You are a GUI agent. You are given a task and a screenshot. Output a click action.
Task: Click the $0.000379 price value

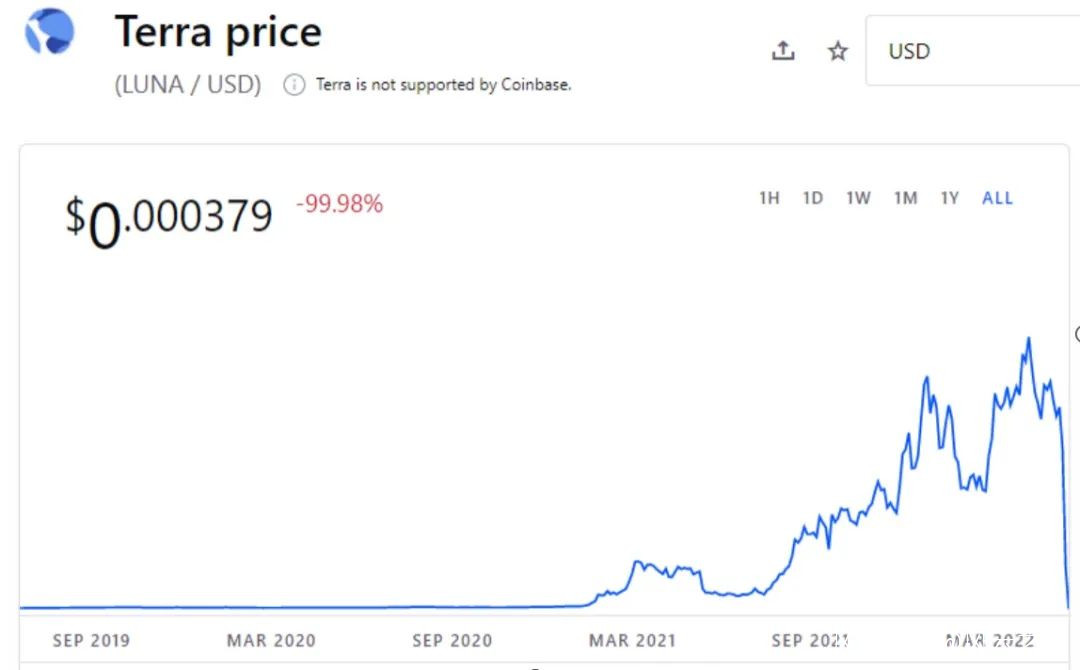pos(169,217)
